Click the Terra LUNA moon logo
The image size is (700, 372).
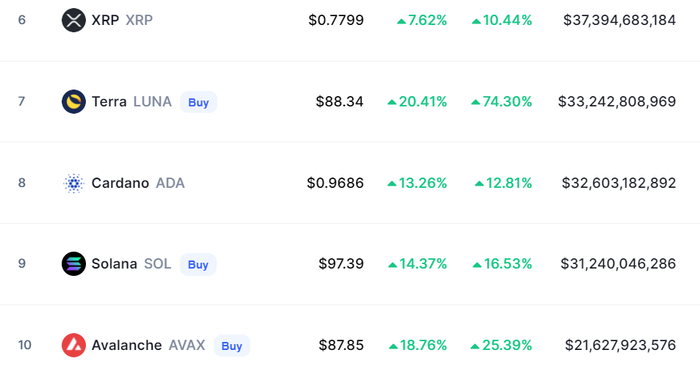pyautogui.click(x=74, y=101)
